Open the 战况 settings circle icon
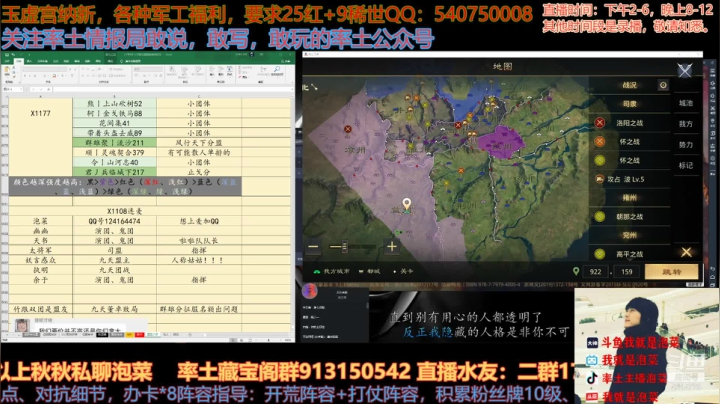This screenshot has width=720, height=404. pyautogui.click(x=663, y=85)
